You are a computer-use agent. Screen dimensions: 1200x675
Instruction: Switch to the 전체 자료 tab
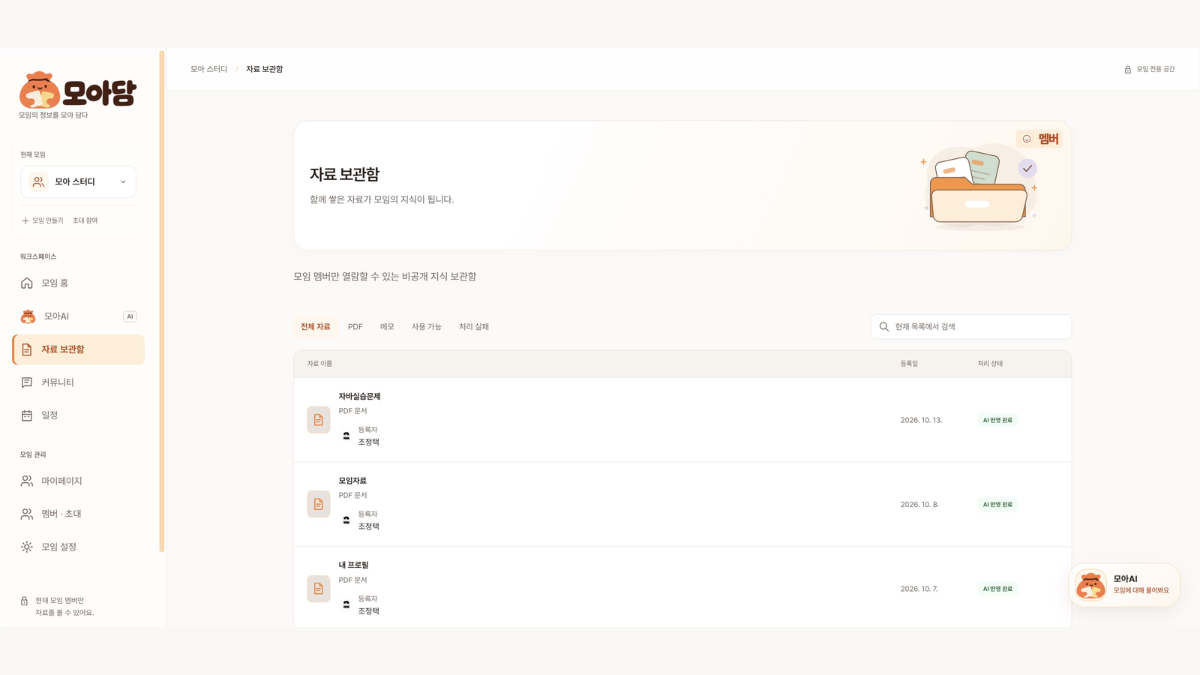(315, 327)
